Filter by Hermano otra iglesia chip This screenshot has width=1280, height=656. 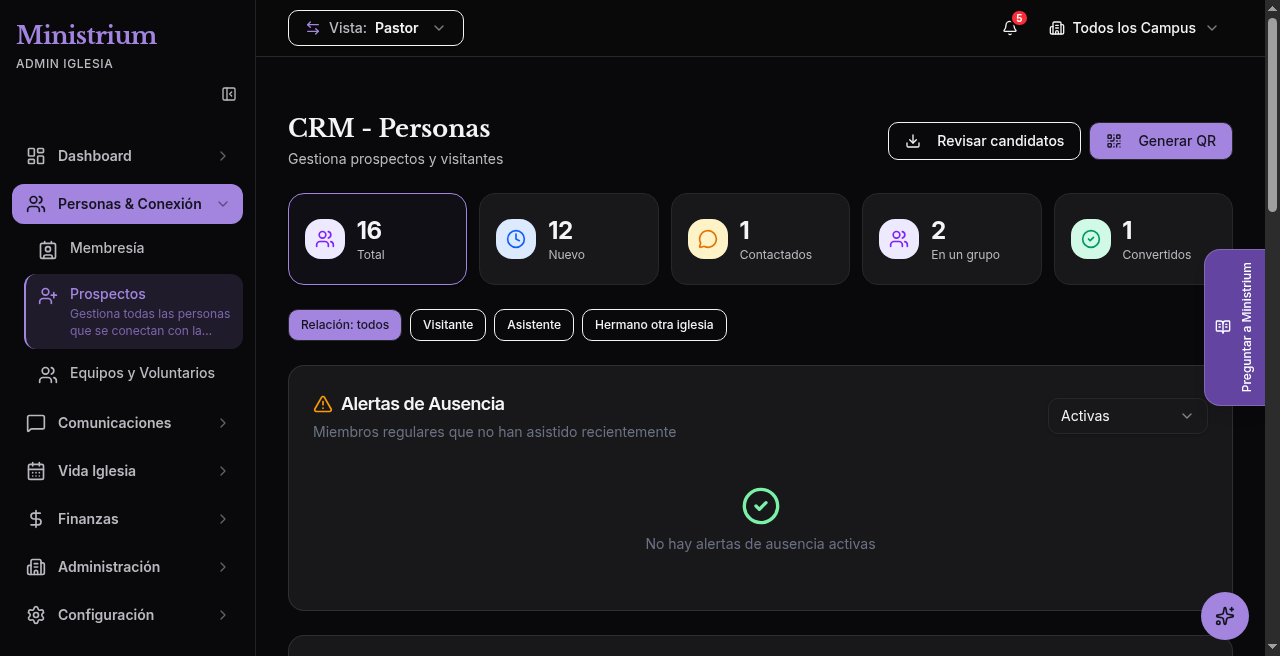[x=654, y=325]
